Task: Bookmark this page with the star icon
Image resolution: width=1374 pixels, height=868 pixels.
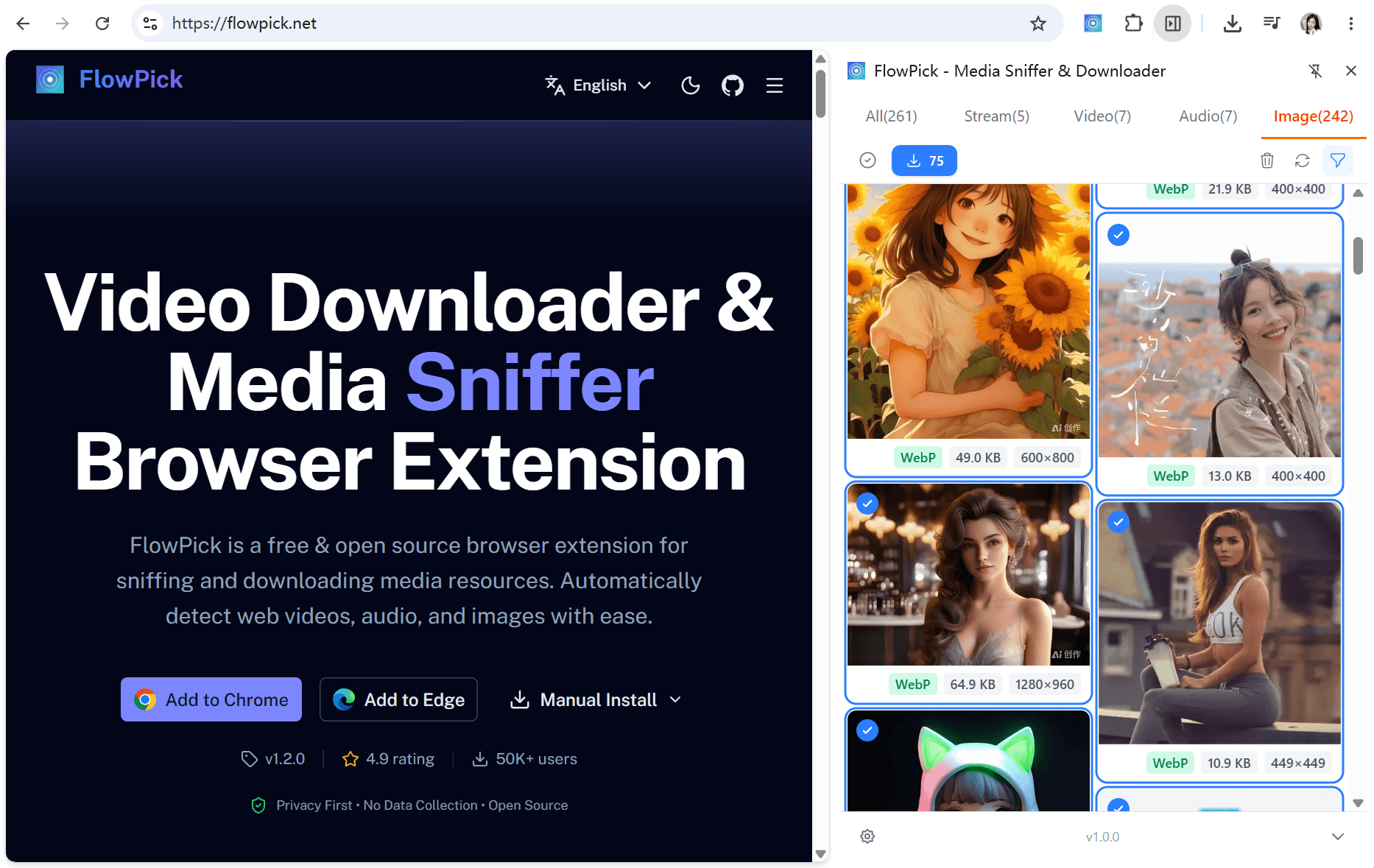Action: [1038, 24]
